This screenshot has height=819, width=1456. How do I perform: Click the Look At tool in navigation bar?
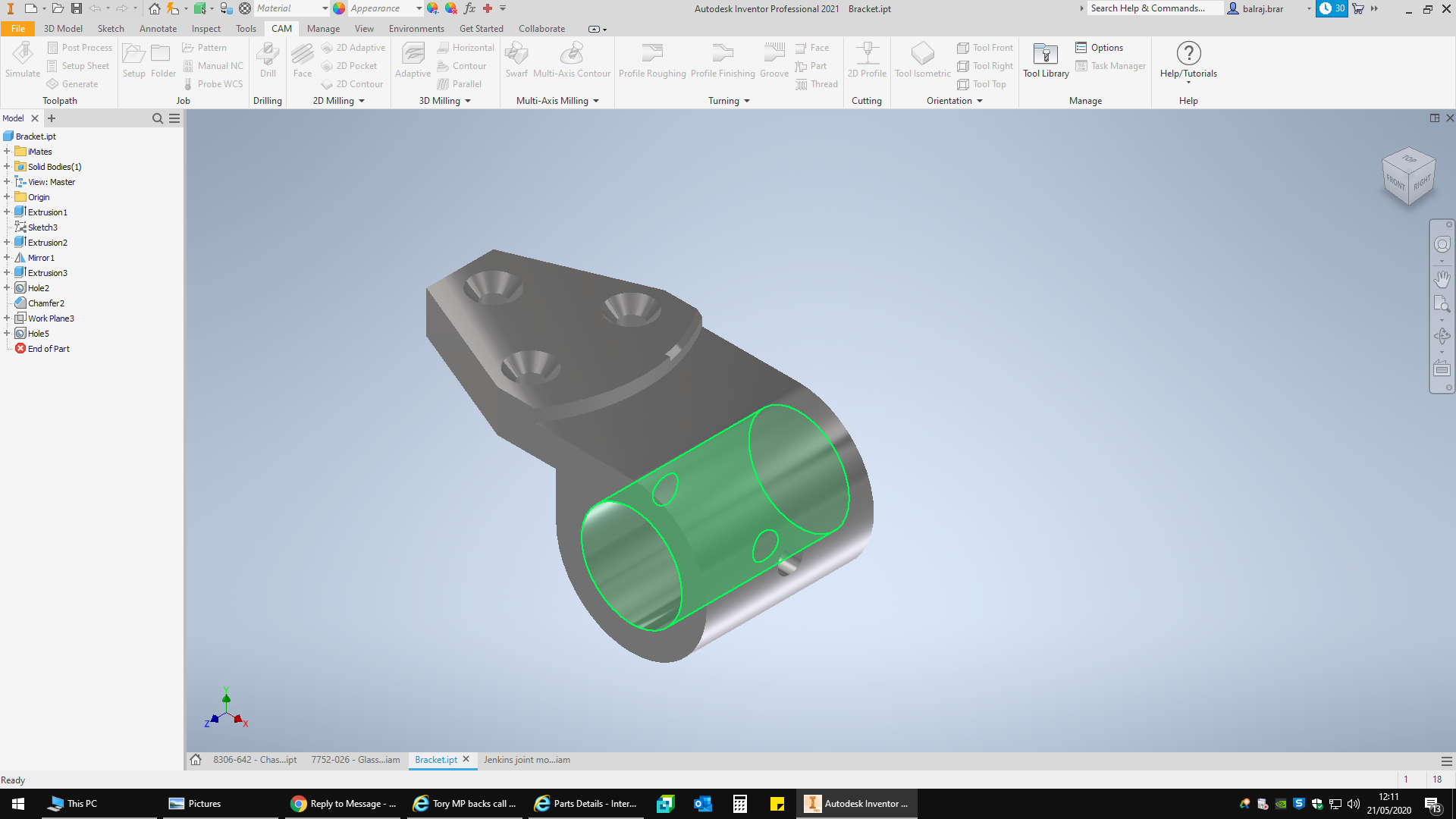1442,369
